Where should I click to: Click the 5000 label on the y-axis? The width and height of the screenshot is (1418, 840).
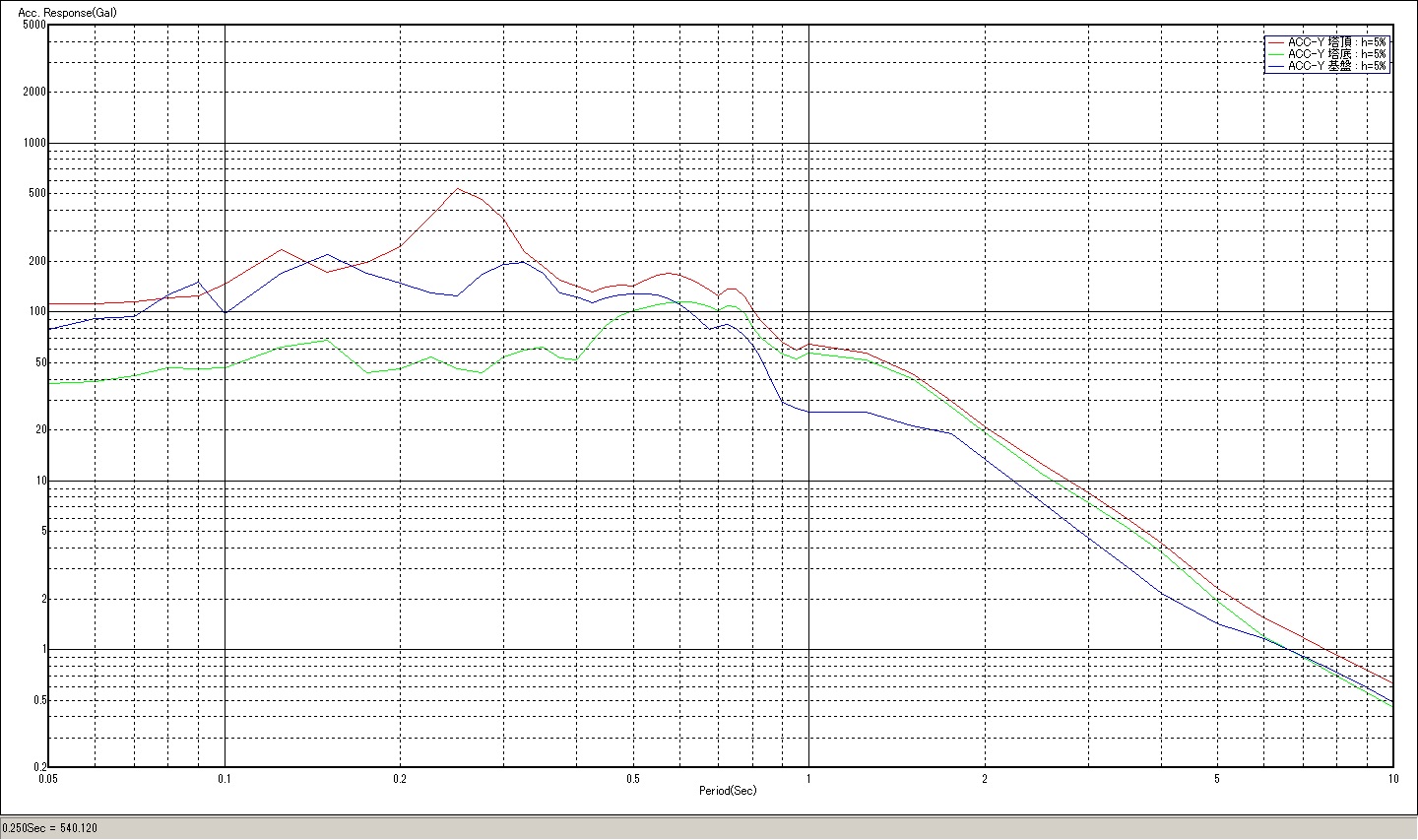33,25
